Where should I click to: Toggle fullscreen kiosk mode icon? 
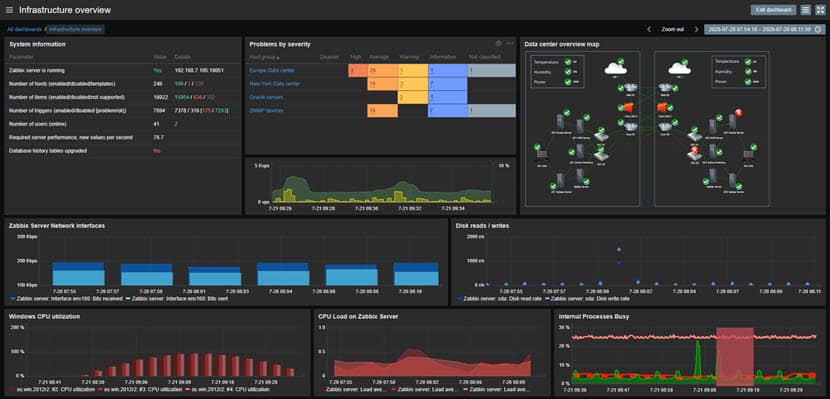(x=819, y=10)
